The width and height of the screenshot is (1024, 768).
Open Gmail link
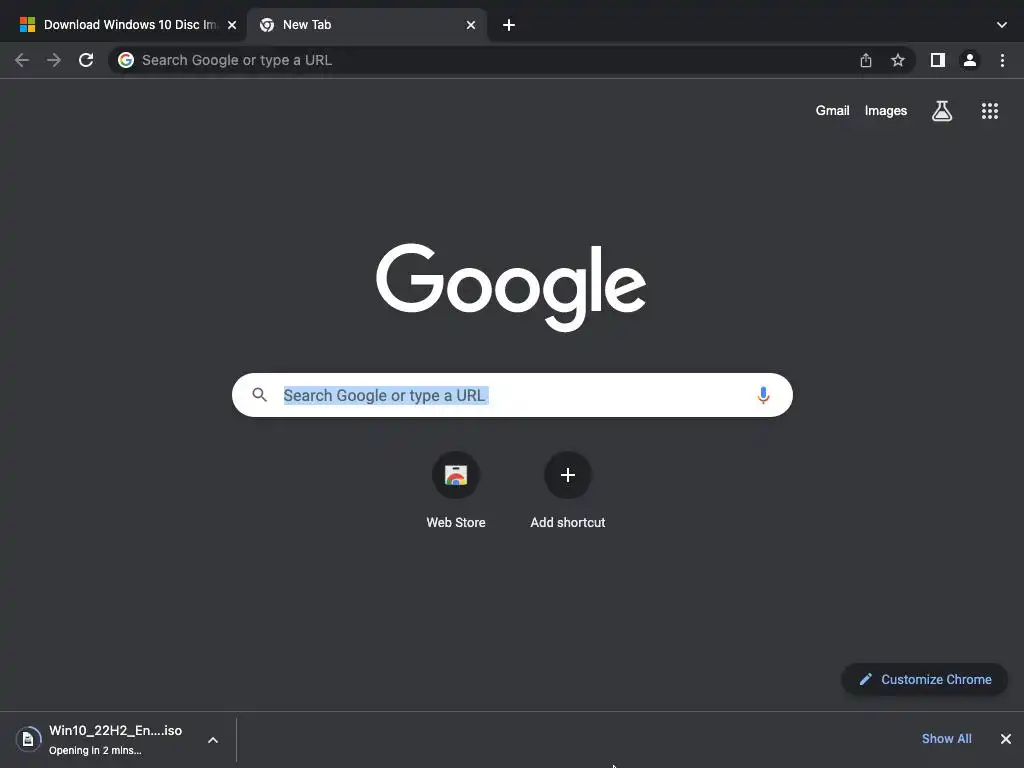point(833,111)
